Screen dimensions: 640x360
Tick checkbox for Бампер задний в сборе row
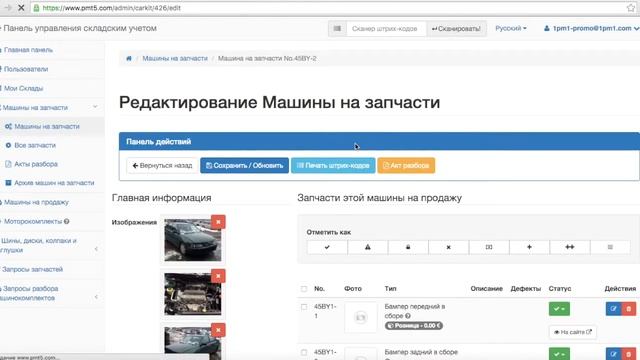[304, 352]
